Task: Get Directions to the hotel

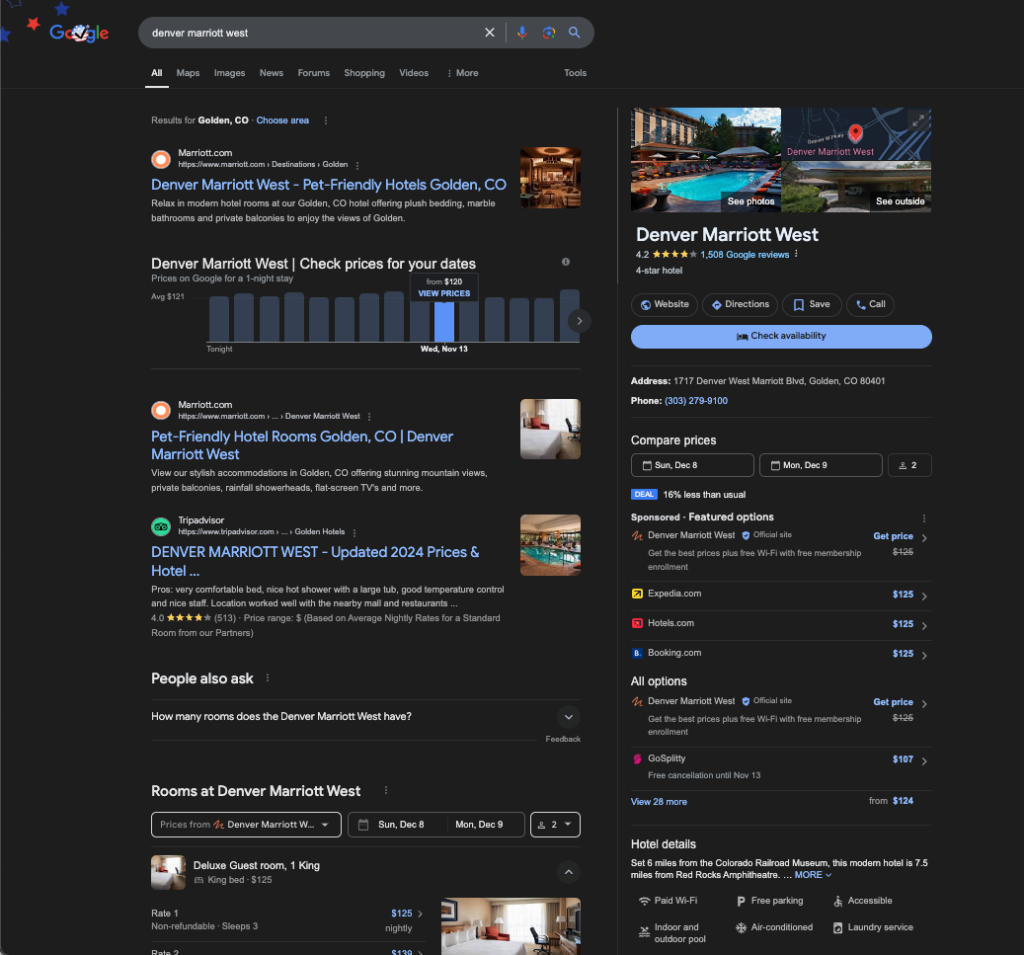Action: tap(740, 304)
